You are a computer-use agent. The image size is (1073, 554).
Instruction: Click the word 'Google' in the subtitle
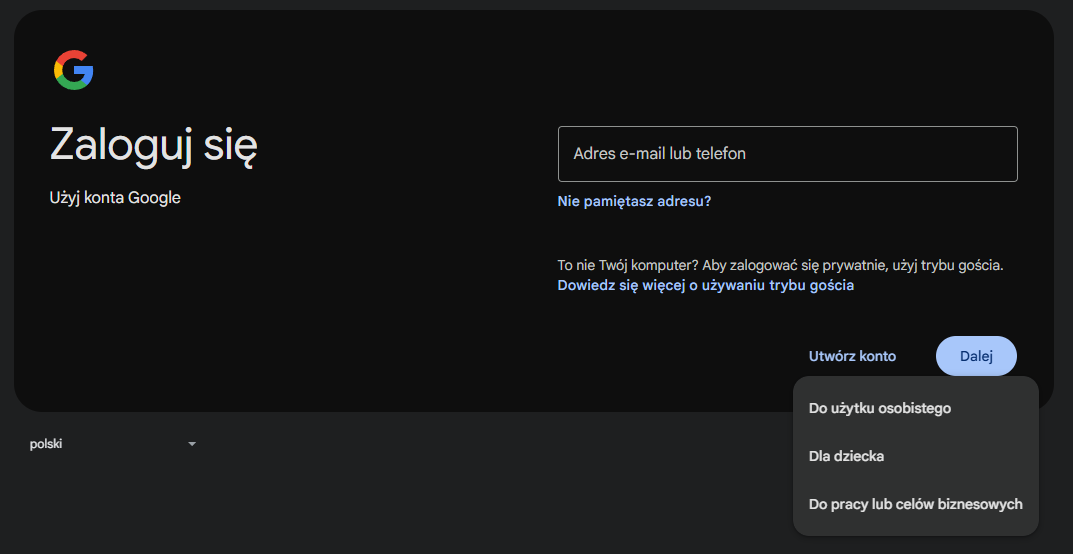pos(154,198)
